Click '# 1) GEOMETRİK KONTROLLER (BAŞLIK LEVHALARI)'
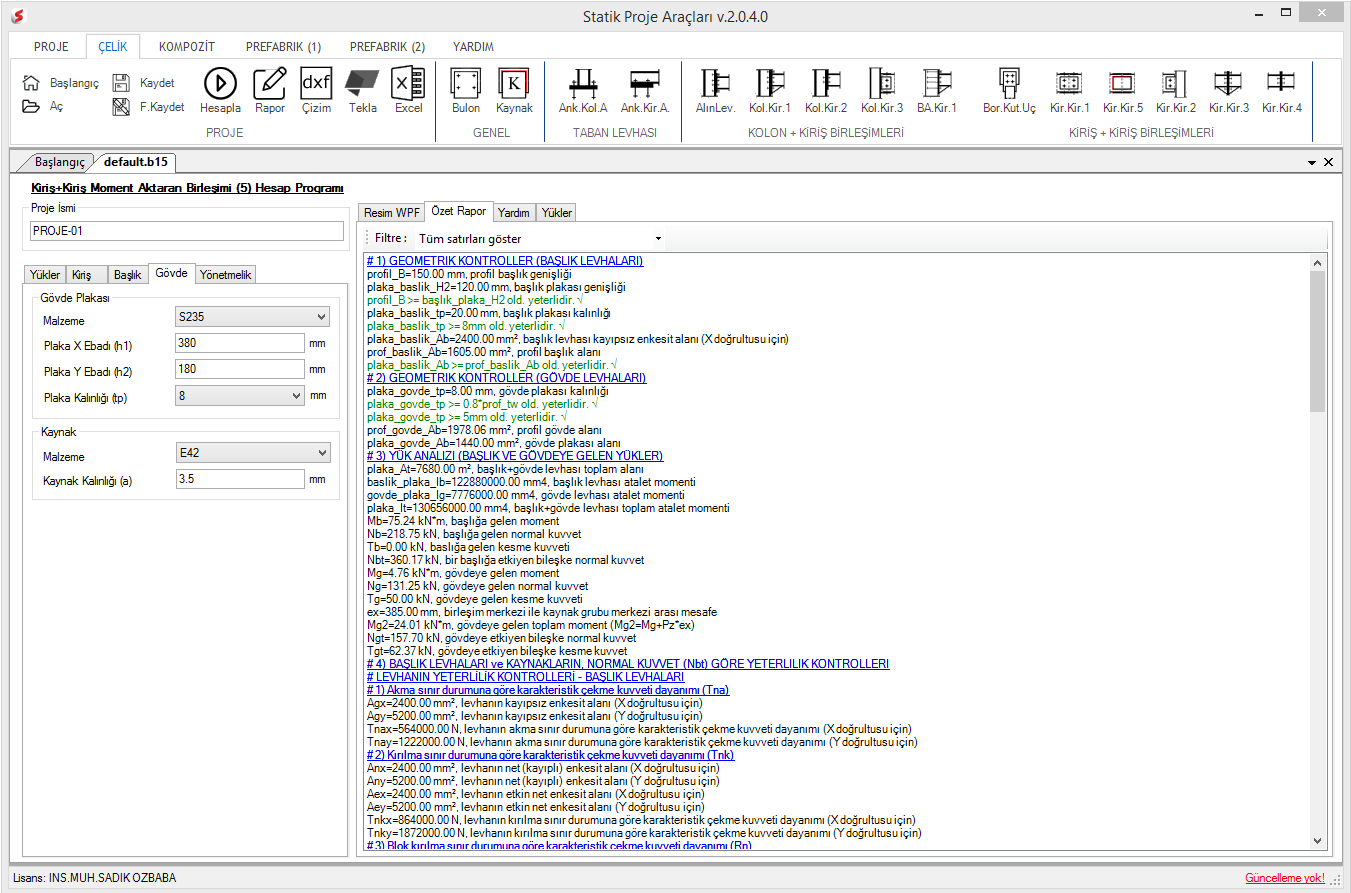Viewport: 1351px width, 893px height. (504, 261)
